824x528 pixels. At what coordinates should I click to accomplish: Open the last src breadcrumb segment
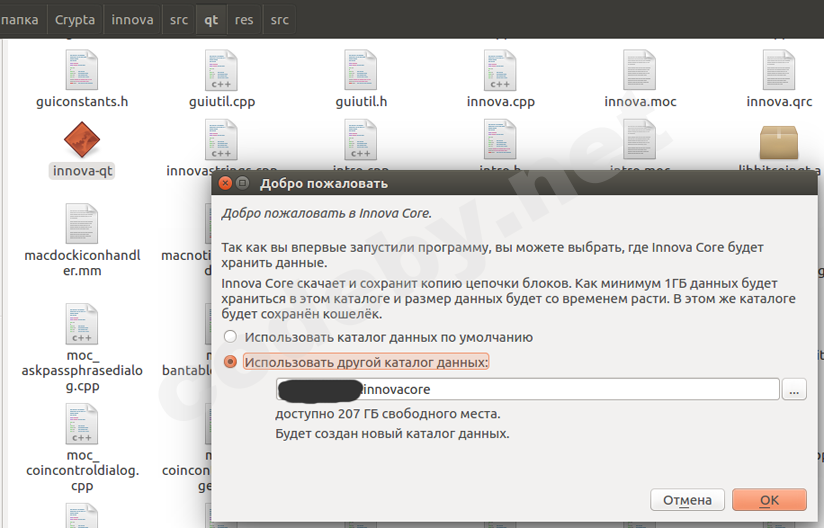280,20
